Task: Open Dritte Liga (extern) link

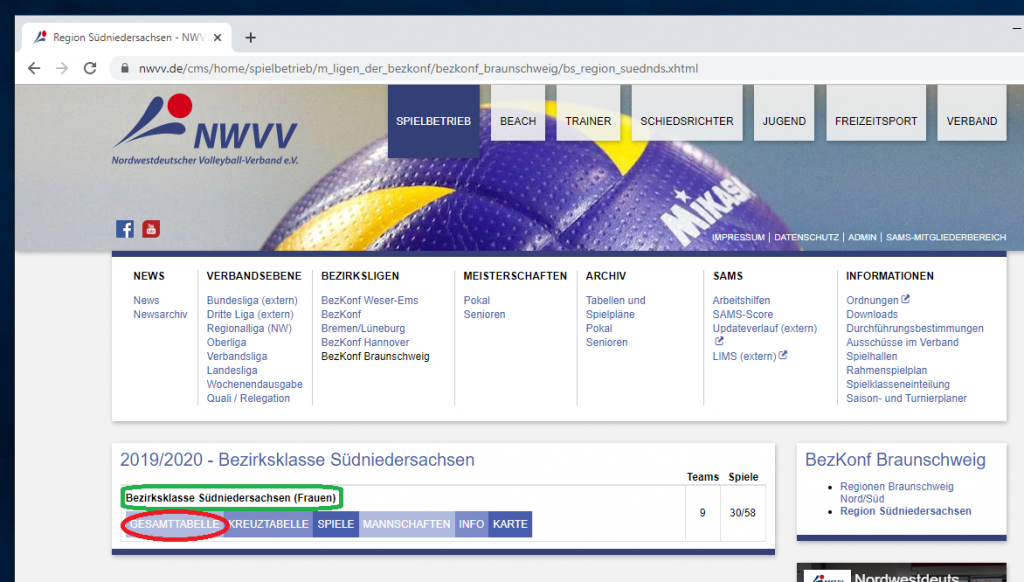Action: pos(250,314)
